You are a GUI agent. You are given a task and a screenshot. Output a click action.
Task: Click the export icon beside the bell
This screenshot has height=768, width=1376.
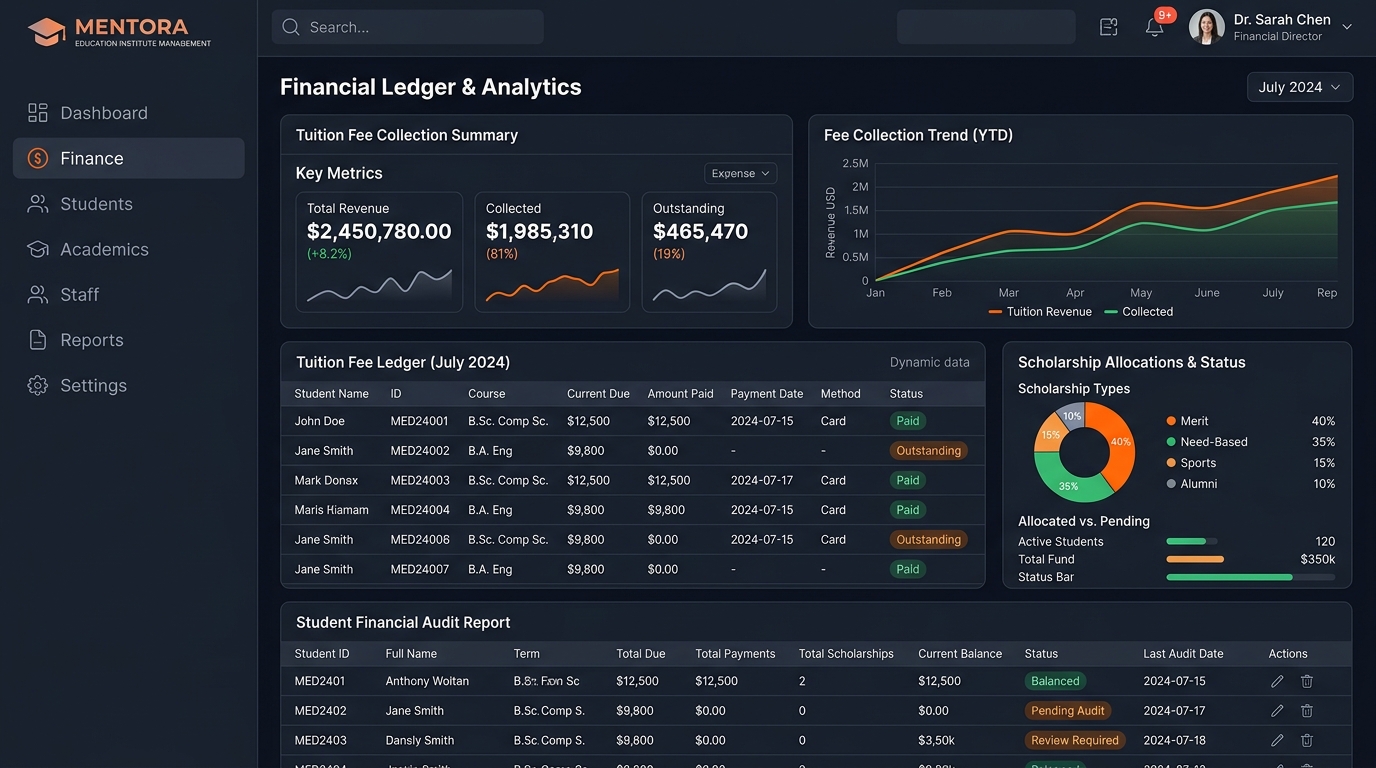pos(1108,27)
